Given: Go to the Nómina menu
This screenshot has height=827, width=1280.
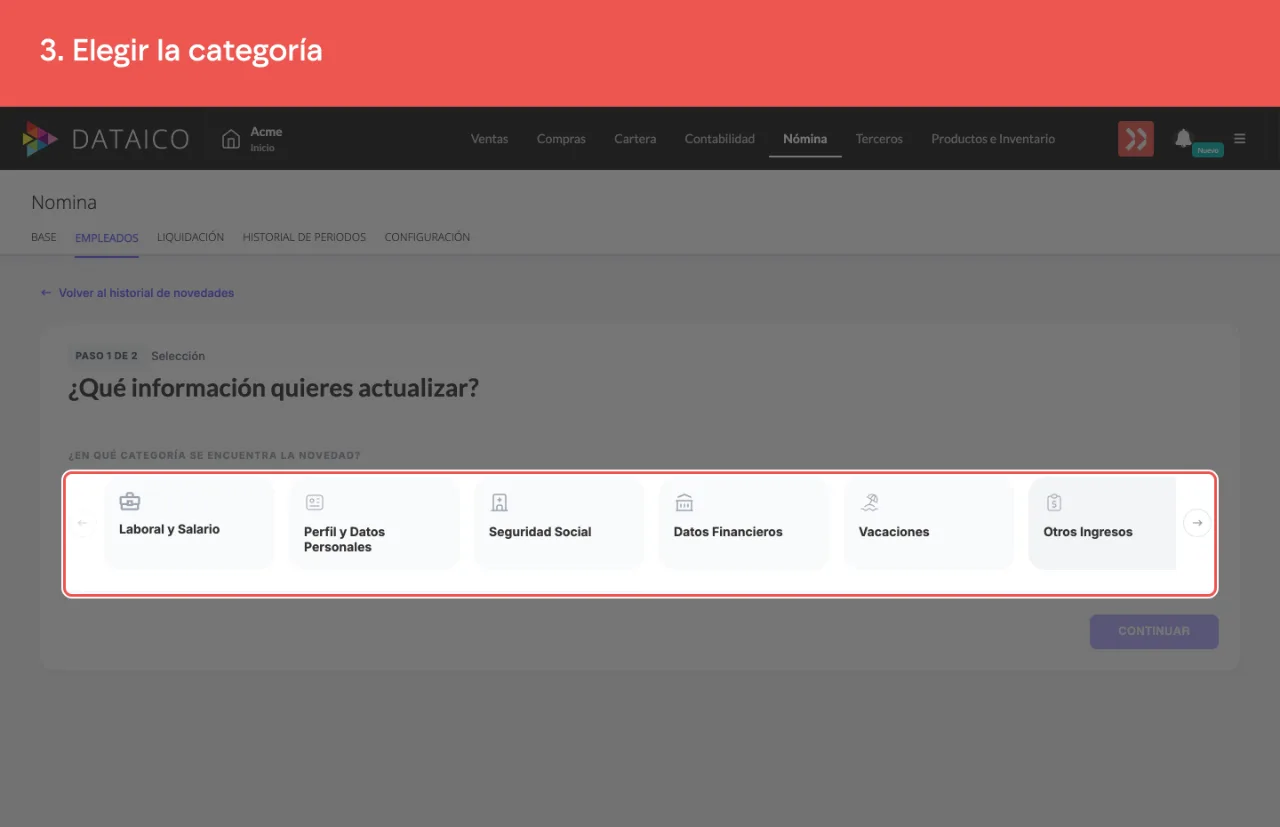Looking at the screenshot, I should coord(805,139).
